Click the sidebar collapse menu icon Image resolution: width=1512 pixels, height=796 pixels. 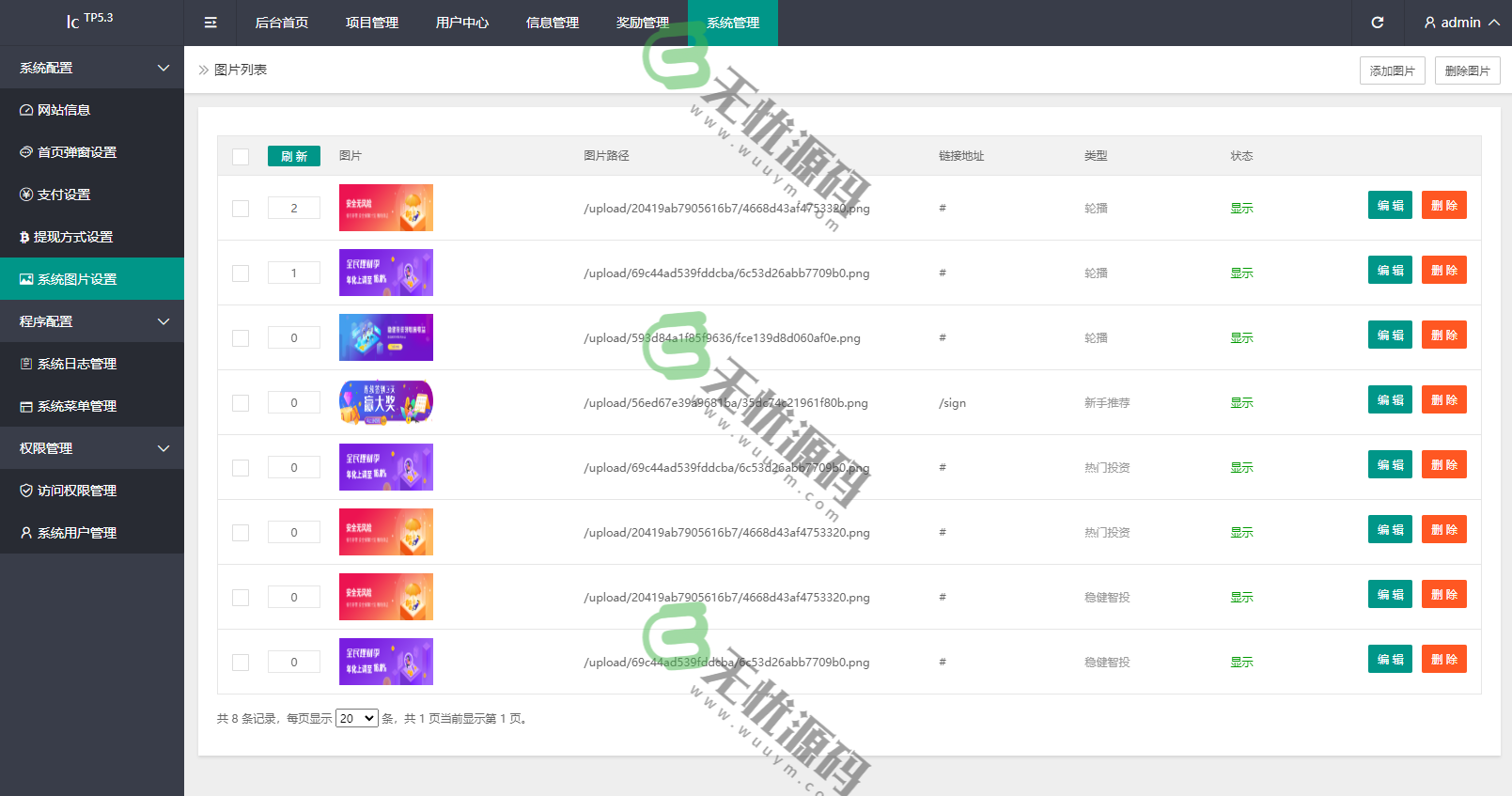[210, 23]
